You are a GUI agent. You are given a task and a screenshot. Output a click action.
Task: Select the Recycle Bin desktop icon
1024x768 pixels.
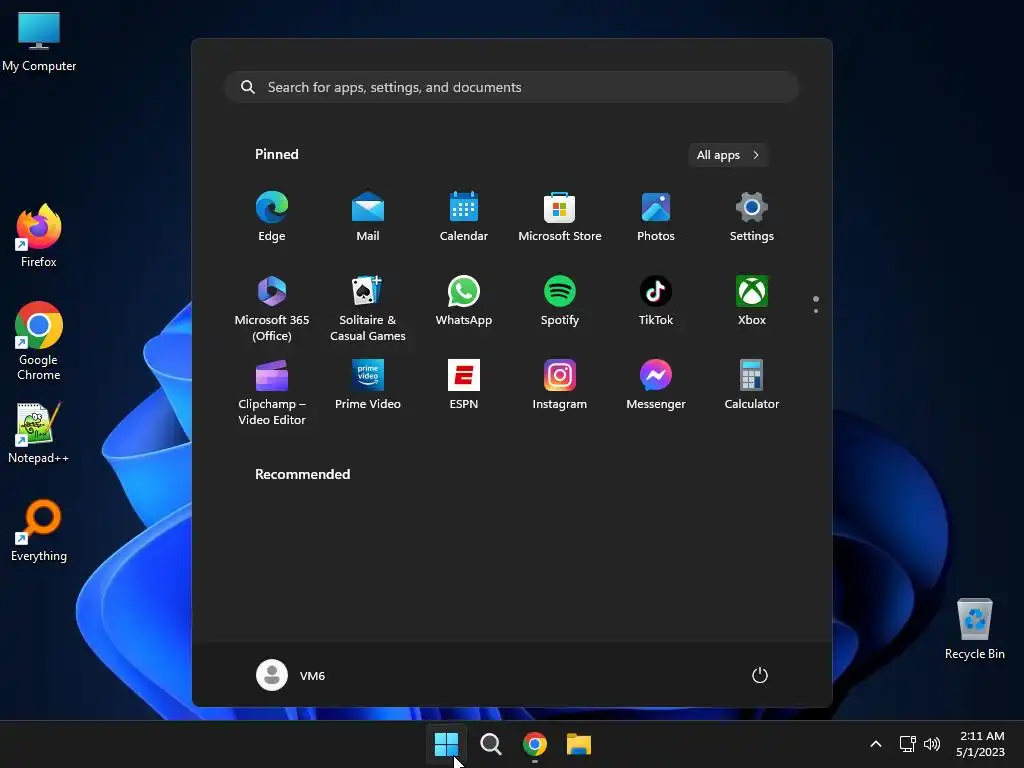point(974,629)
